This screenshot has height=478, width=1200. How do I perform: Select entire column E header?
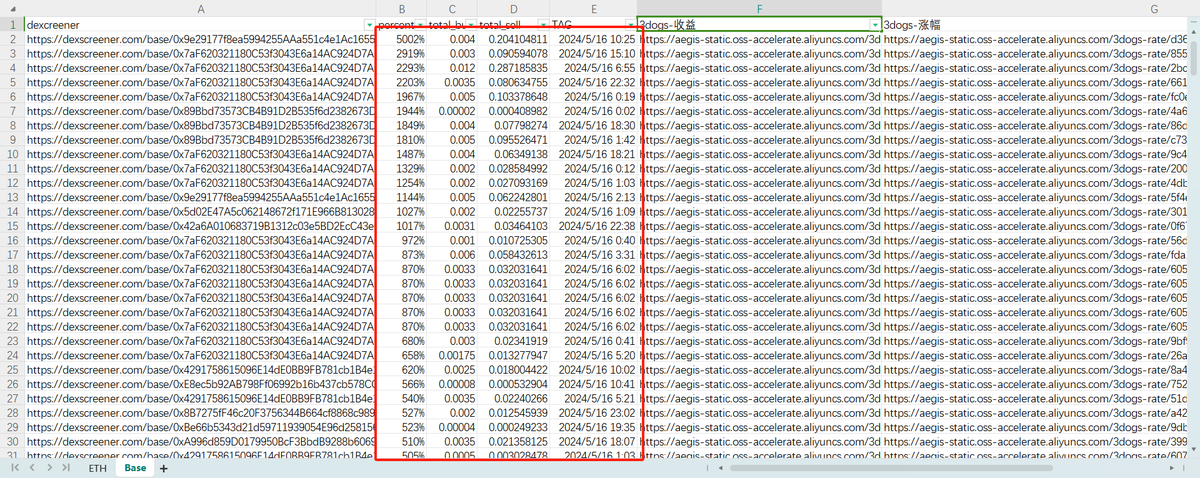point(594,8)
